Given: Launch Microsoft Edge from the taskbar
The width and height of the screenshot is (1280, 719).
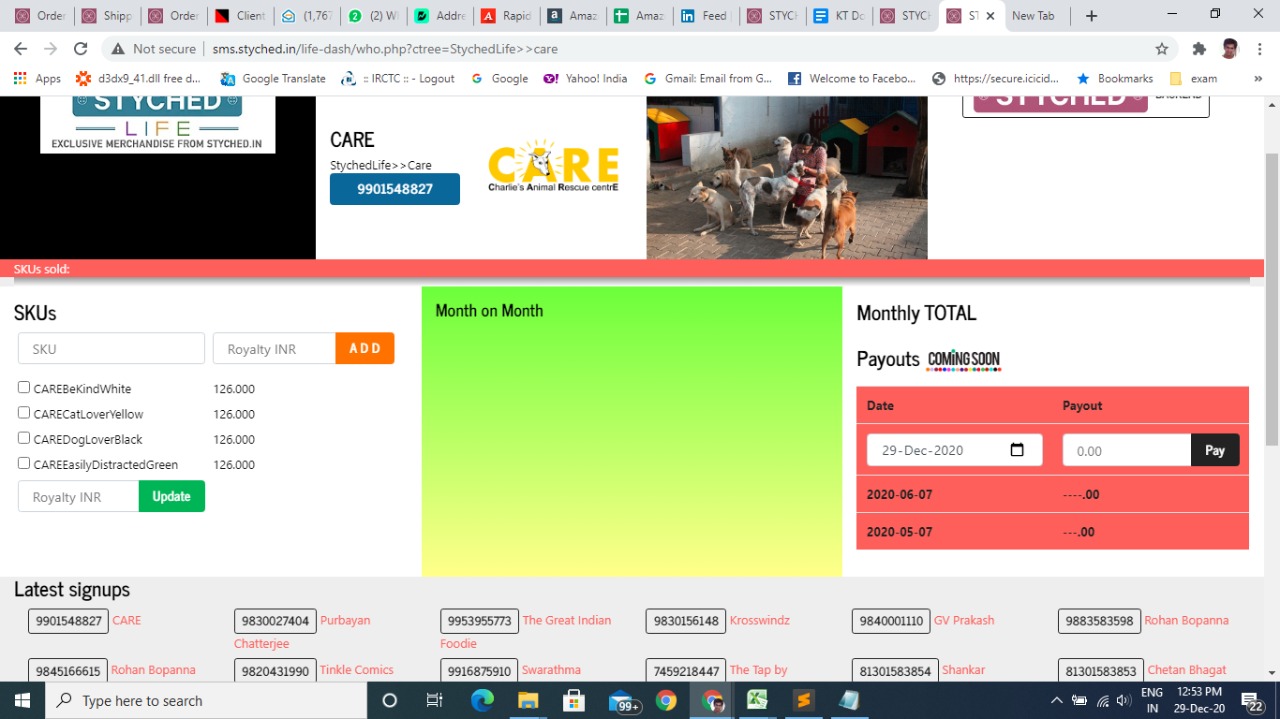Looking at the screenshot, I should pyautogui.click(x=482, y=700).
